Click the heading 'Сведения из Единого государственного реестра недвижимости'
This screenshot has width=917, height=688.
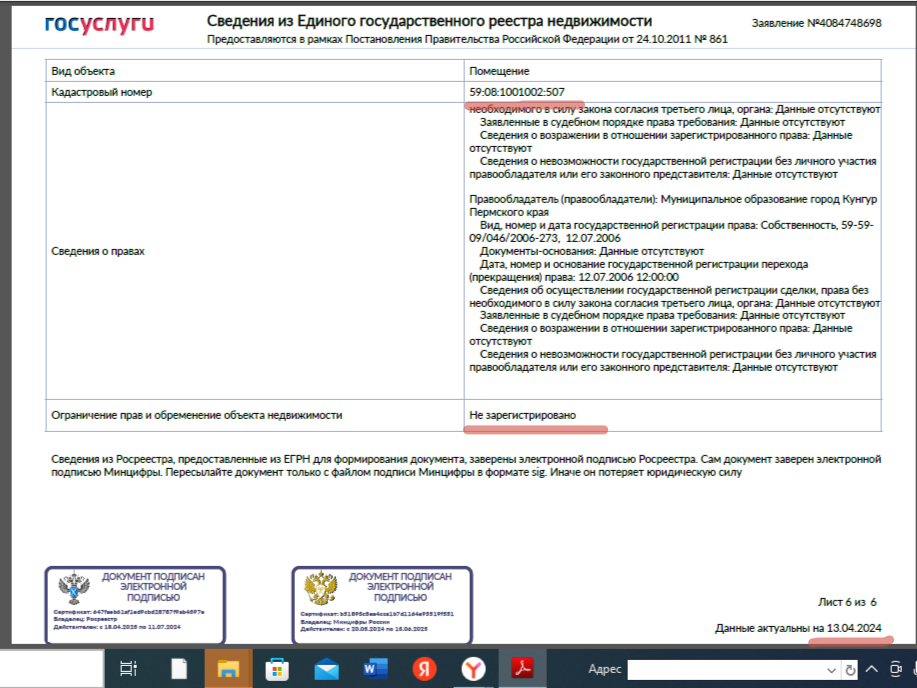(429, 21)
